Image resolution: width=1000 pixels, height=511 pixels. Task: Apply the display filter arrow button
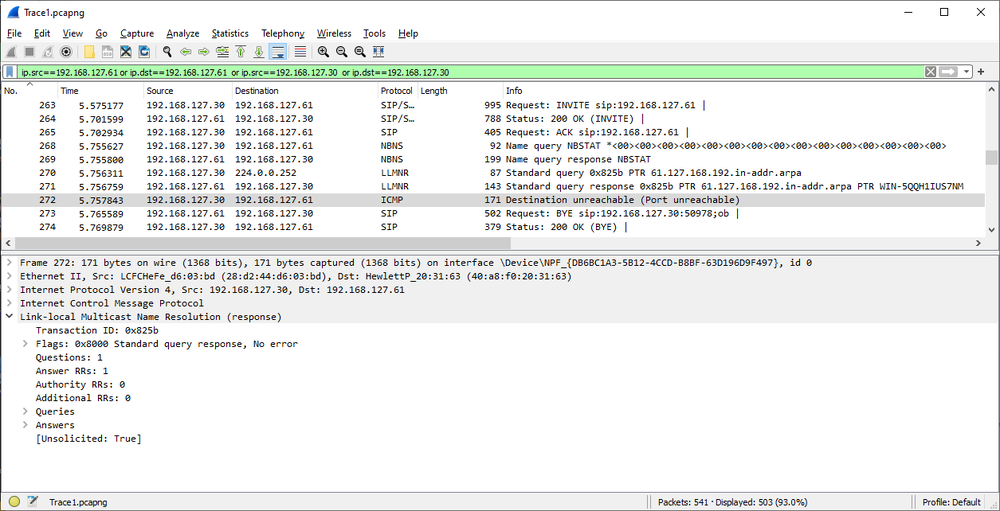click(x=949, y=72)
